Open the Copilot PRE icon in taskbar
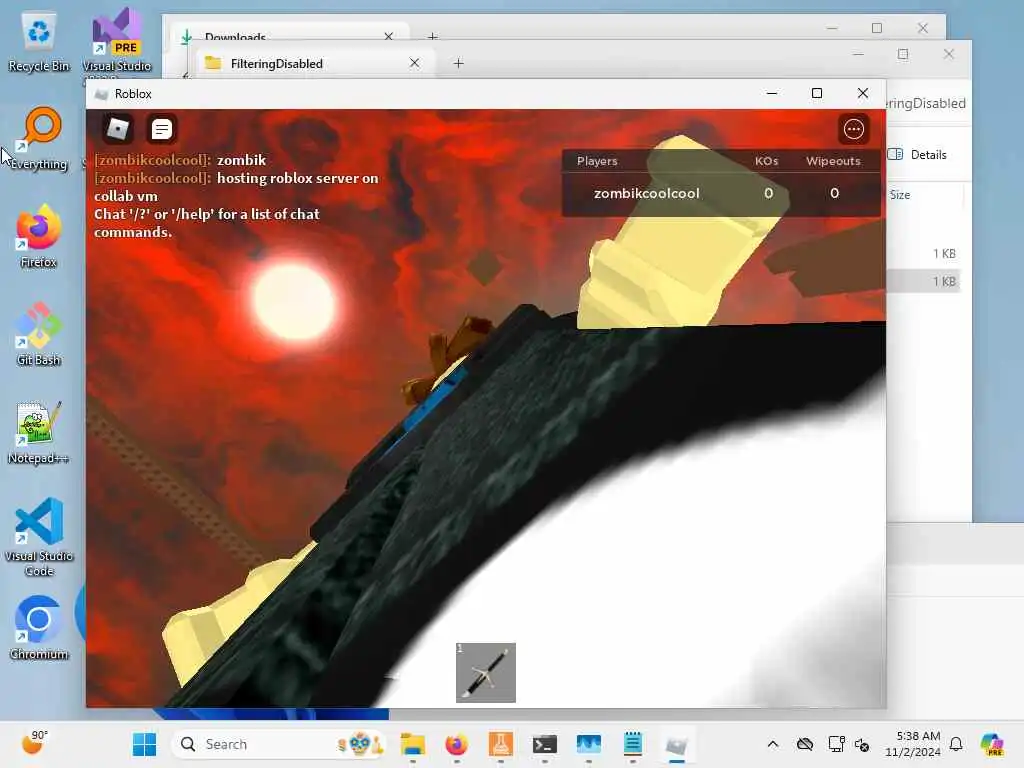This screenshot has width=1024, height=768. [992, 744]
